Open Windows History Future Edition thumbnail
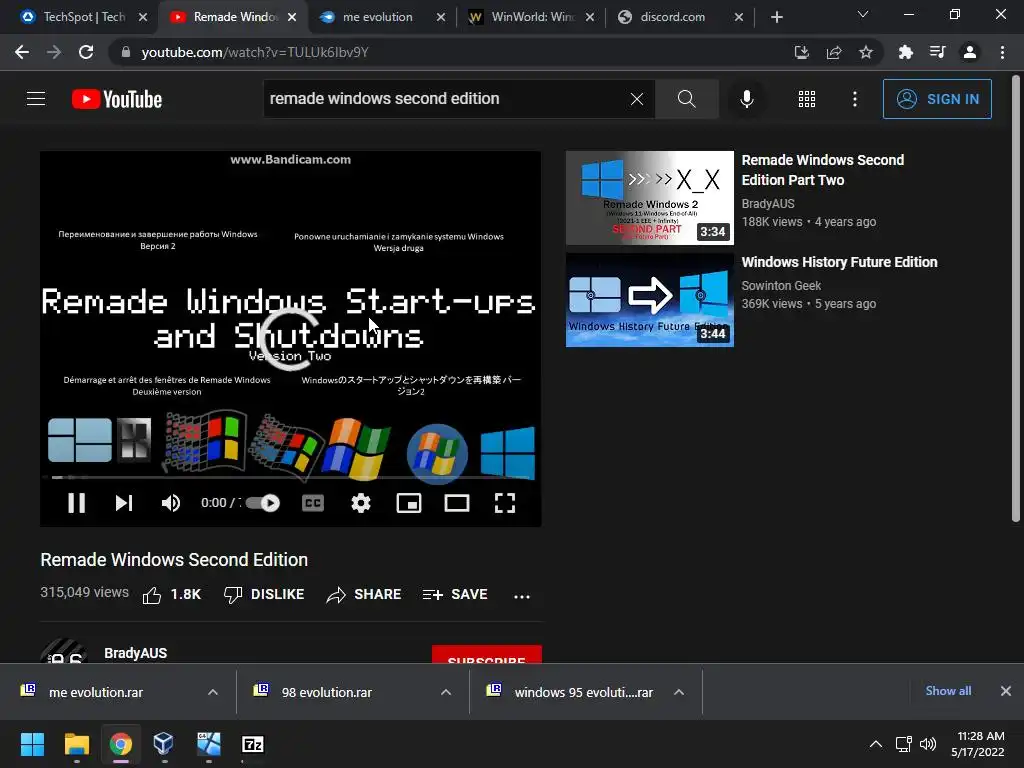The width and height of the screenshot is (1024, 768). coord(650,300)
